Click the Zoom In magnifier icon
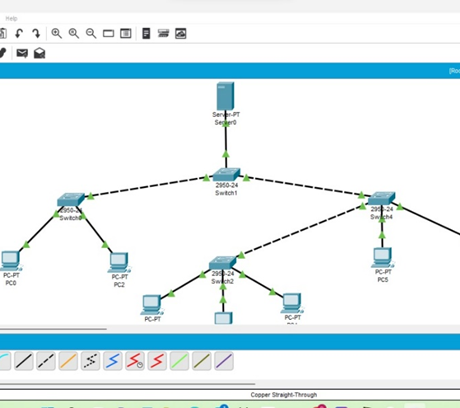 click(x=56, y=33)
